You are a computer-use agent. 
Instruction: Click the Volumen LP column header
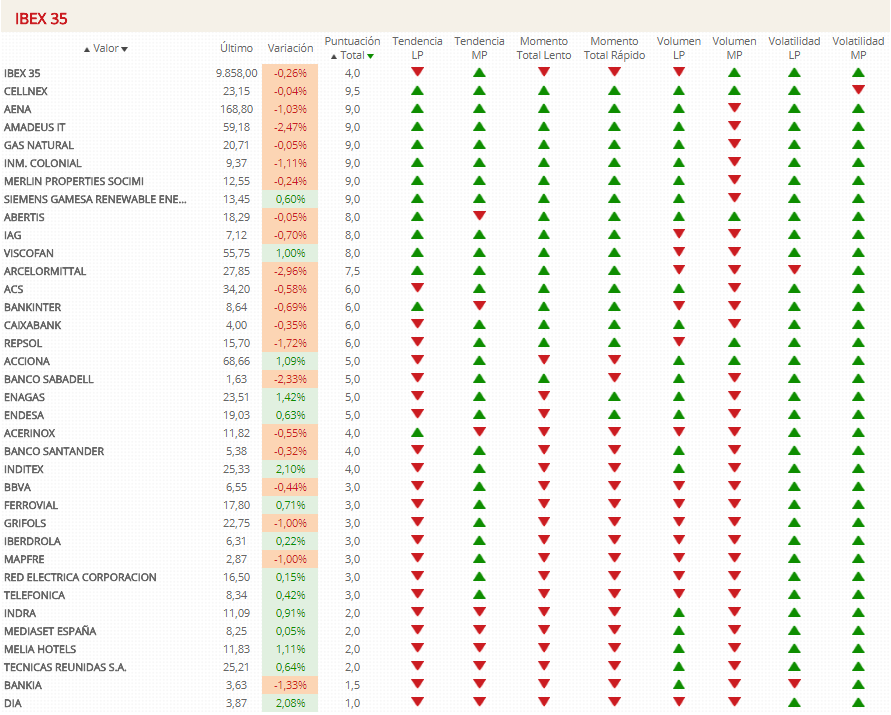(678, 48)
